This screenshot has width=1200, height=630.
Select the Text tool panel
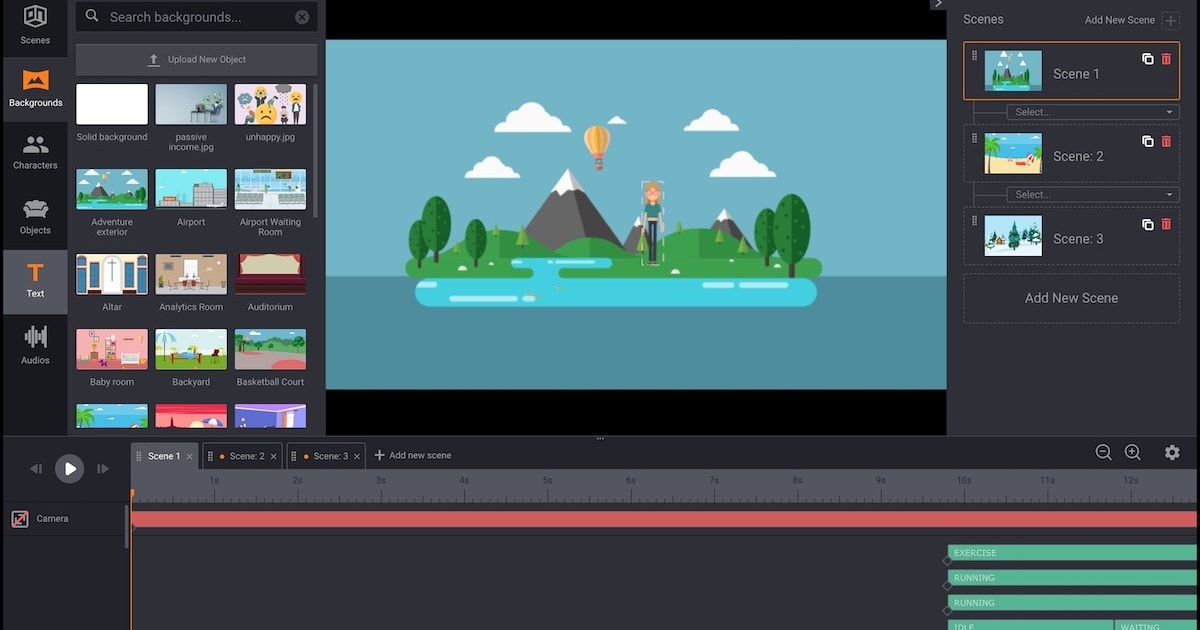pos(35,282)
